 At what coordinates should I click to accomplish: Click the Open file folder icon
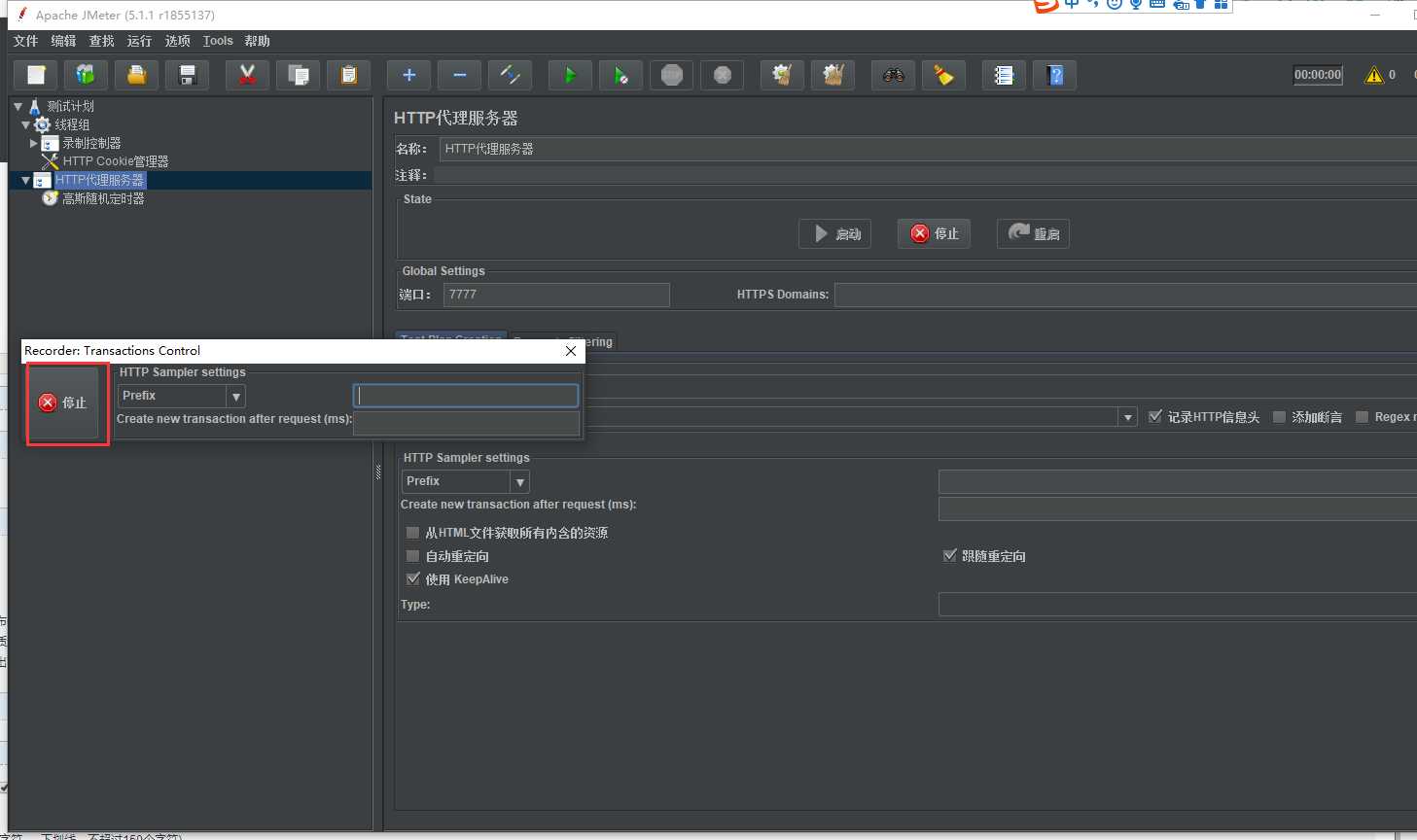tap(136, 75)
